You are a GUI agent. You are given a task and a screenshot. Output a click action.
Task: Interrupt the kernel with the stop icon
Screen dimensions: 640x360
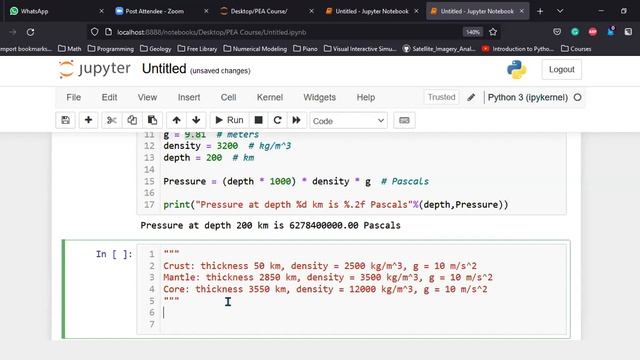[258, 120]
